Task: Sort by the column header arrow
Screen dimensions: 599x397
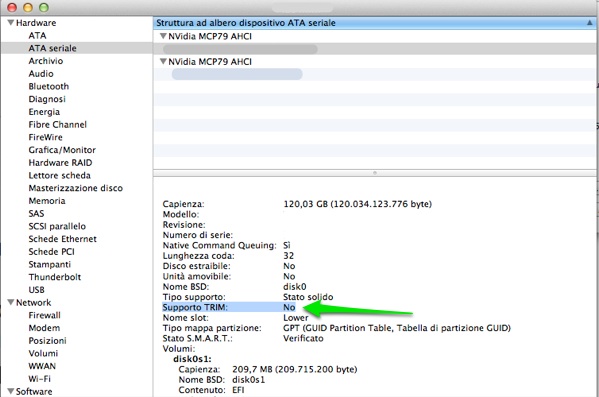Action: [590, 23]
